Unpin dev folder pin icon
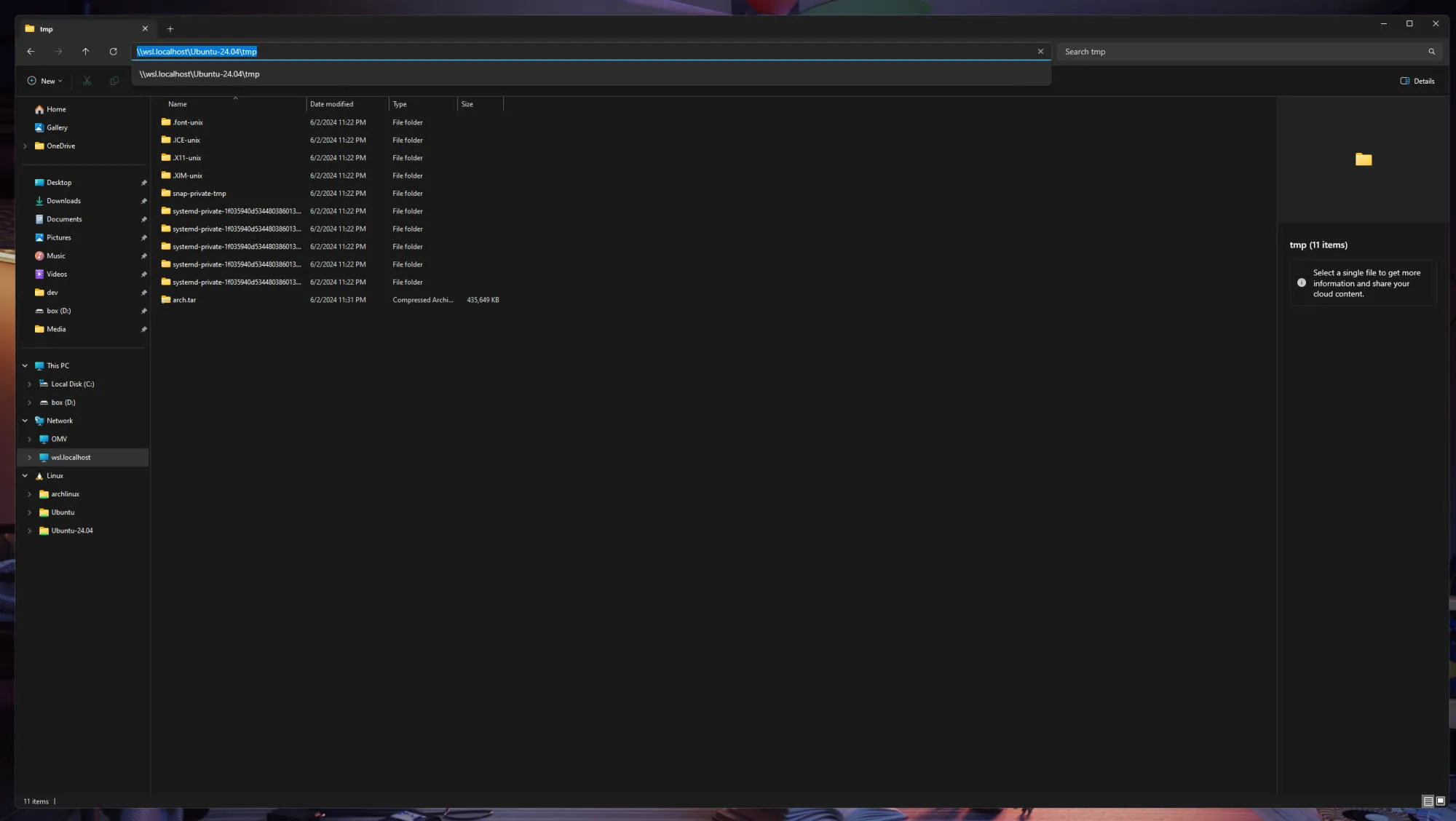Viewport: 1456px width, 821px height. point(143,293)
